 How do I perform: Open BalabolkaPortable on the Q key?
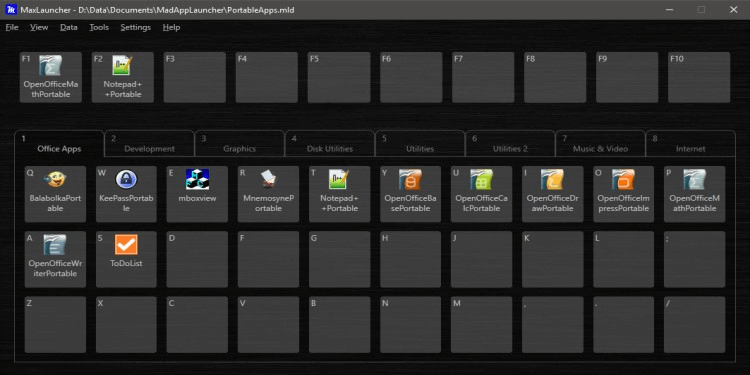55,194
